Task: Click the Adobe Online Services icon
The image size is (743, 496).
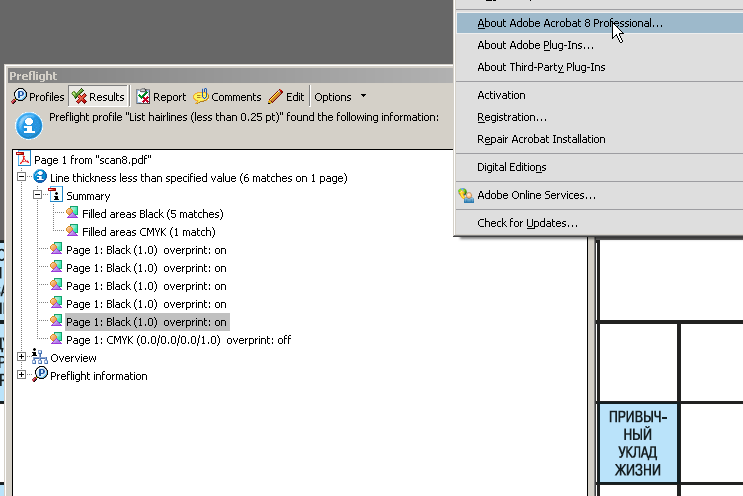Action: [x=466, y=195]
